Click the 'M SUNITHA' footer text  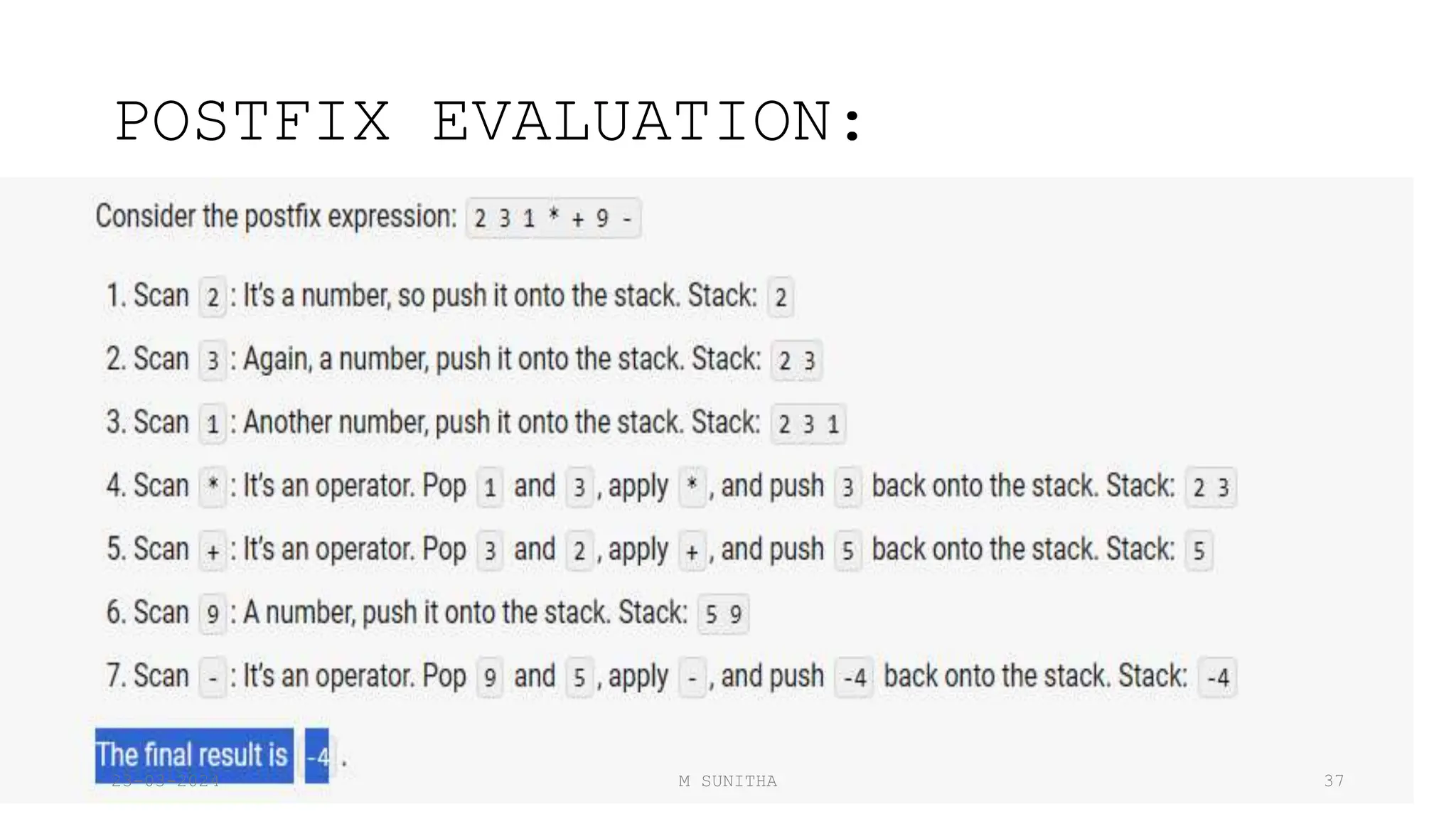click(x=727, y=781)
